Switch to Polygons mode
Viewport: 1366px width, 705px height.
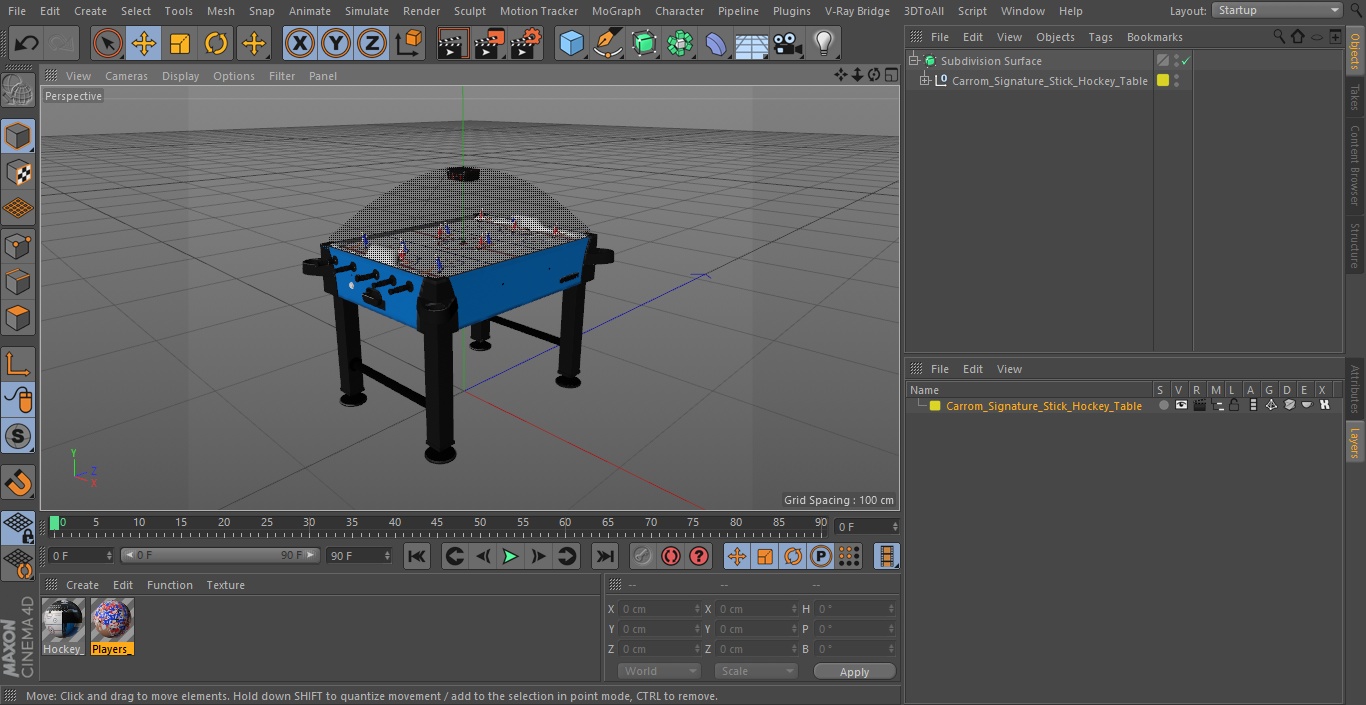[x=18, y=318]
